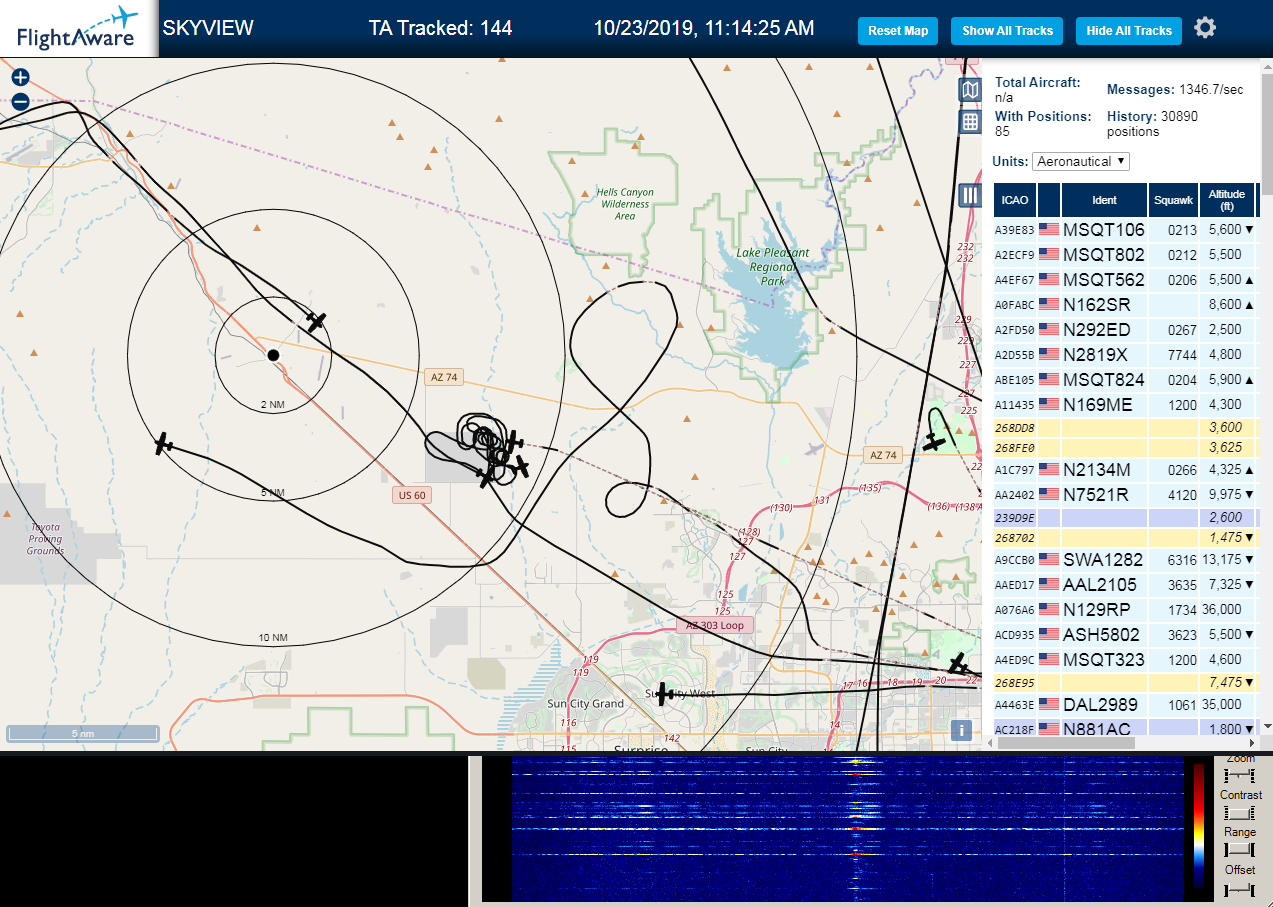Select the aircraft icon inside the 2 NM ring
Image resolution: width=1273 pixels, height=907 pixels.
click(x=316, y=322)
